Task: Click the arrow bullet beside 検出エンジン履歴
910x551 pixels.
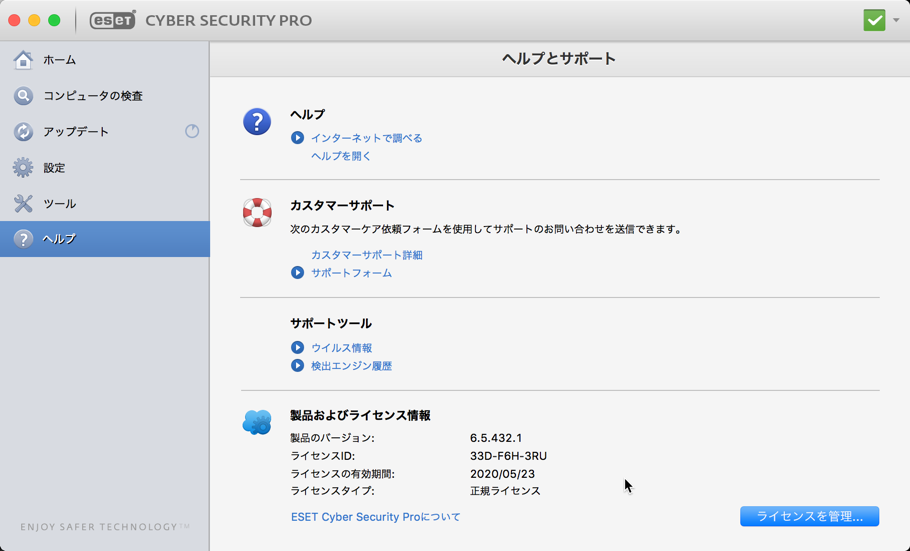Action: [297, 365]
